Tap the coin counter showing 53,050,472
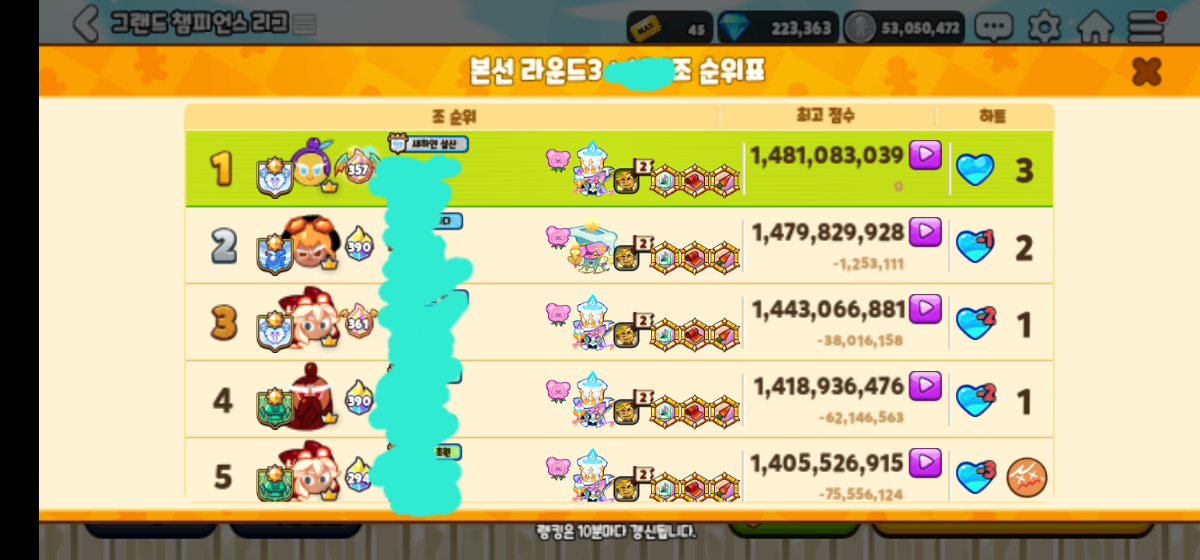Viewport: 1200px width, 560px height. click(x=904, y=27)
